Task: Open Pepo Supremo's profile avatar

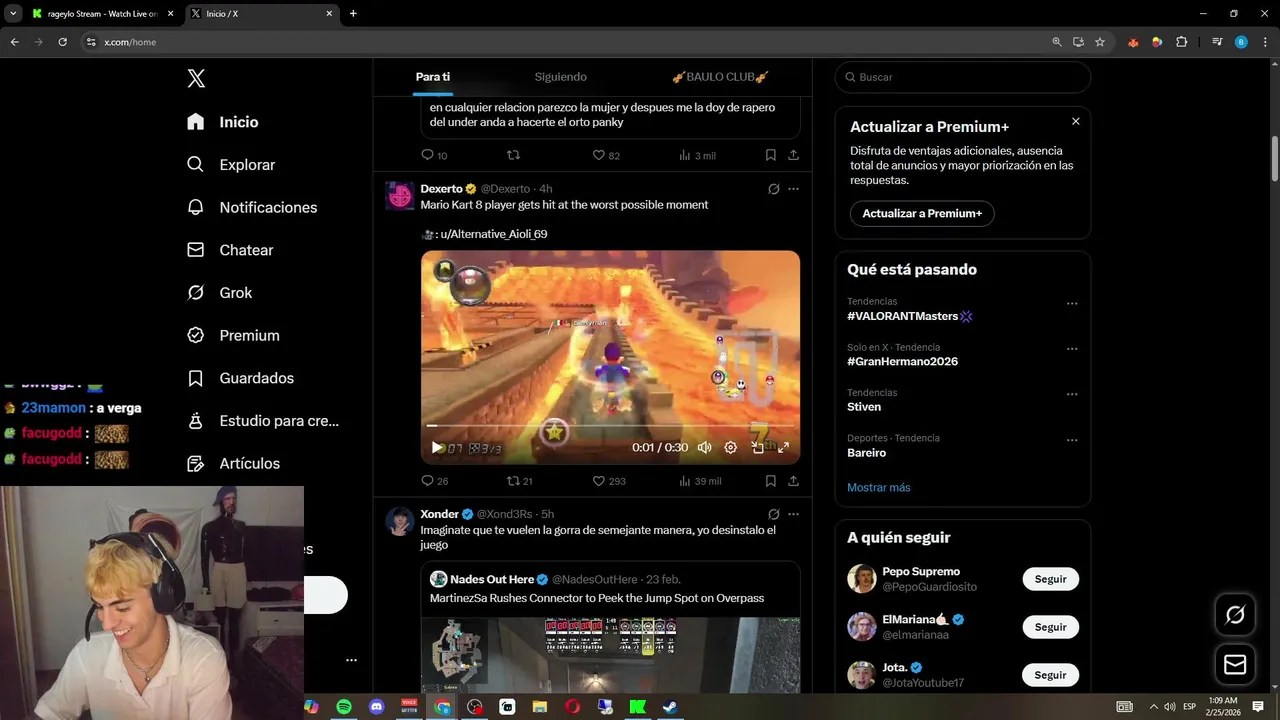Action: 862,579
